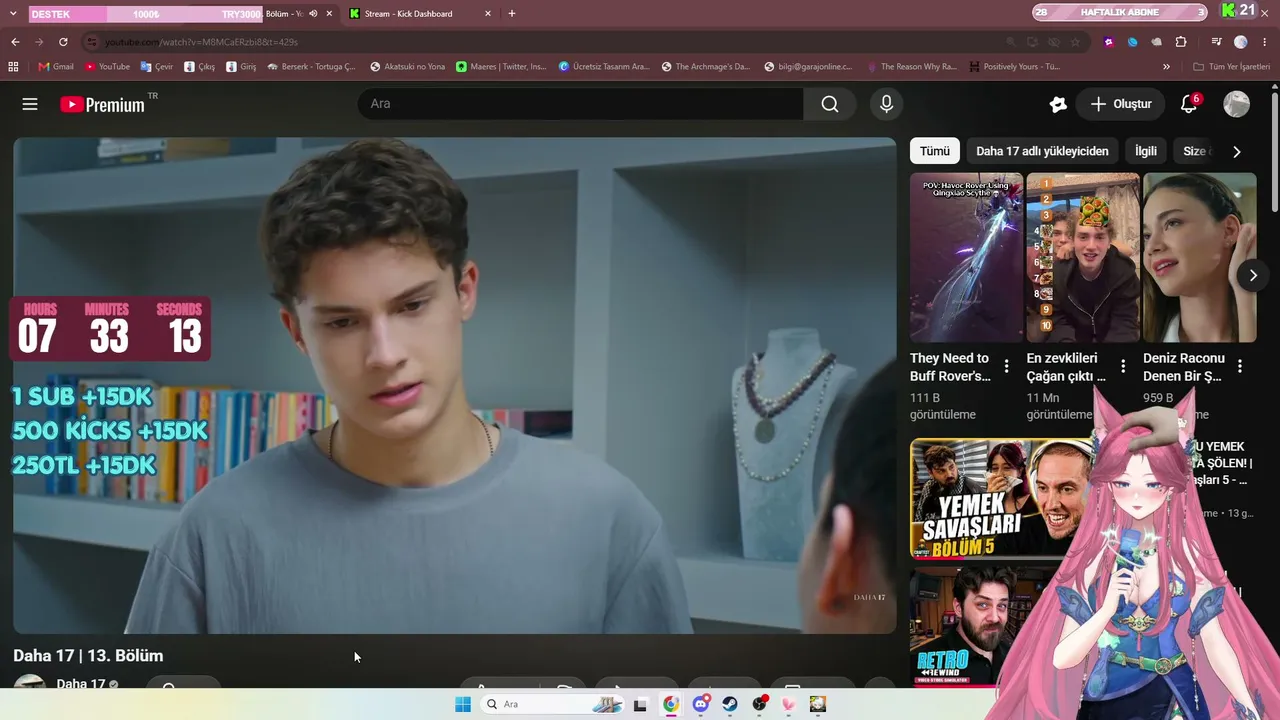
Task: Open the Çevir bookmark
Action: (157, 67)
